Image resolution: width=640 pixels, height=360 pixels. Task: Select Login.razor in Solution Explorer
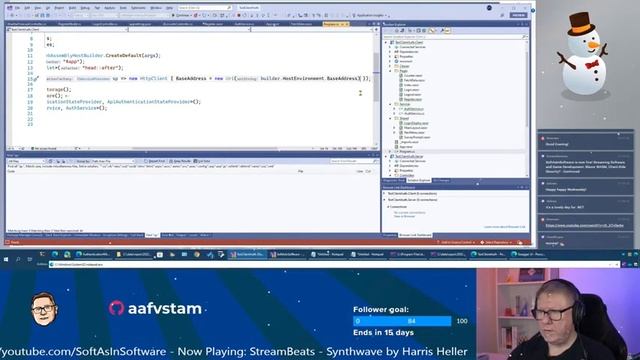click(411, 90)
